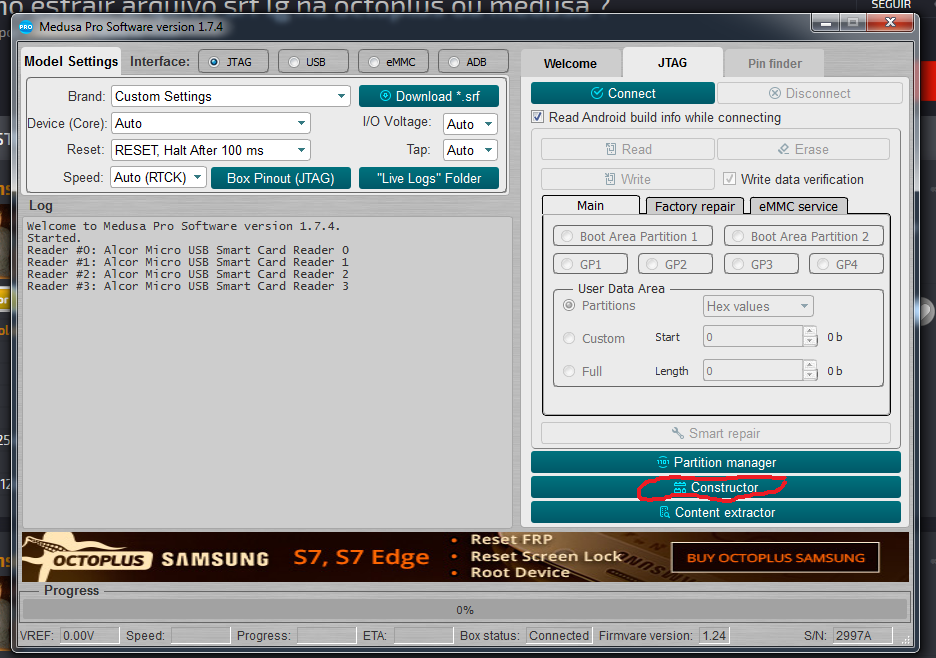Click the Connect button
This screenshot has width=936, height=658.
623,93
